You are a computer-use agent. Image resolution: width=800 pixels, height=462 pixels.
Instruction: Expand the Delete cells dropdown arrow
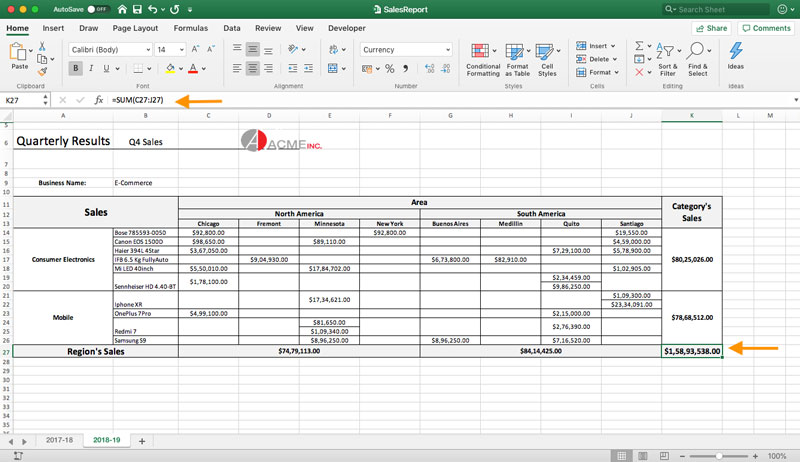(615, 59)
